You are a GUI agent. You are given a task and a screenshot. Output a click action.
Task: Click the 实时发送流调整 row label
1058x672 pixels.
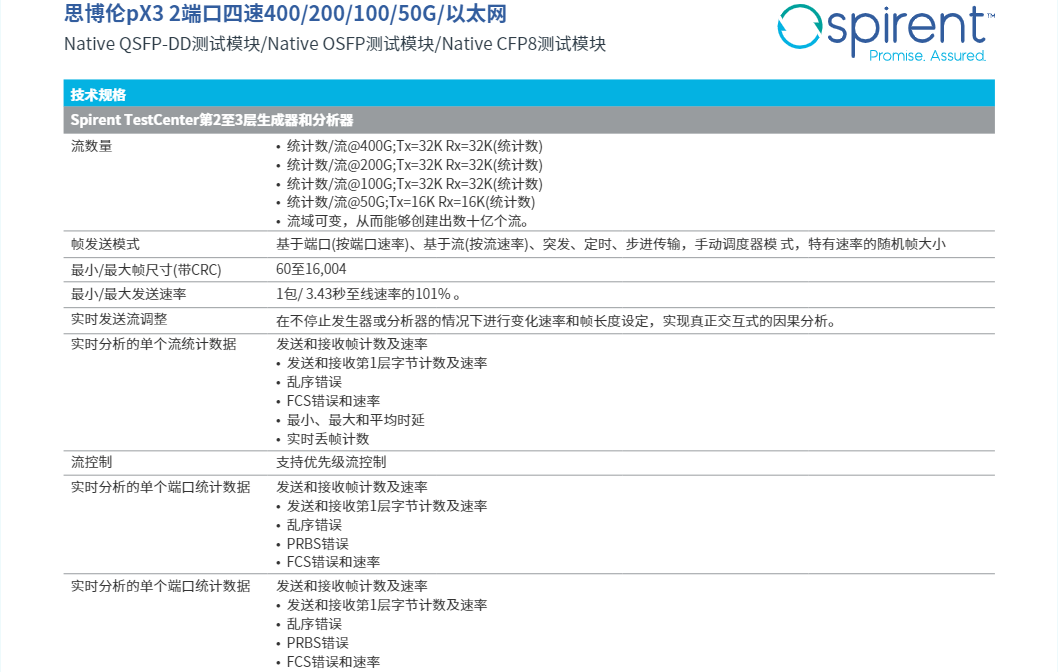click(x=119, y=320)
